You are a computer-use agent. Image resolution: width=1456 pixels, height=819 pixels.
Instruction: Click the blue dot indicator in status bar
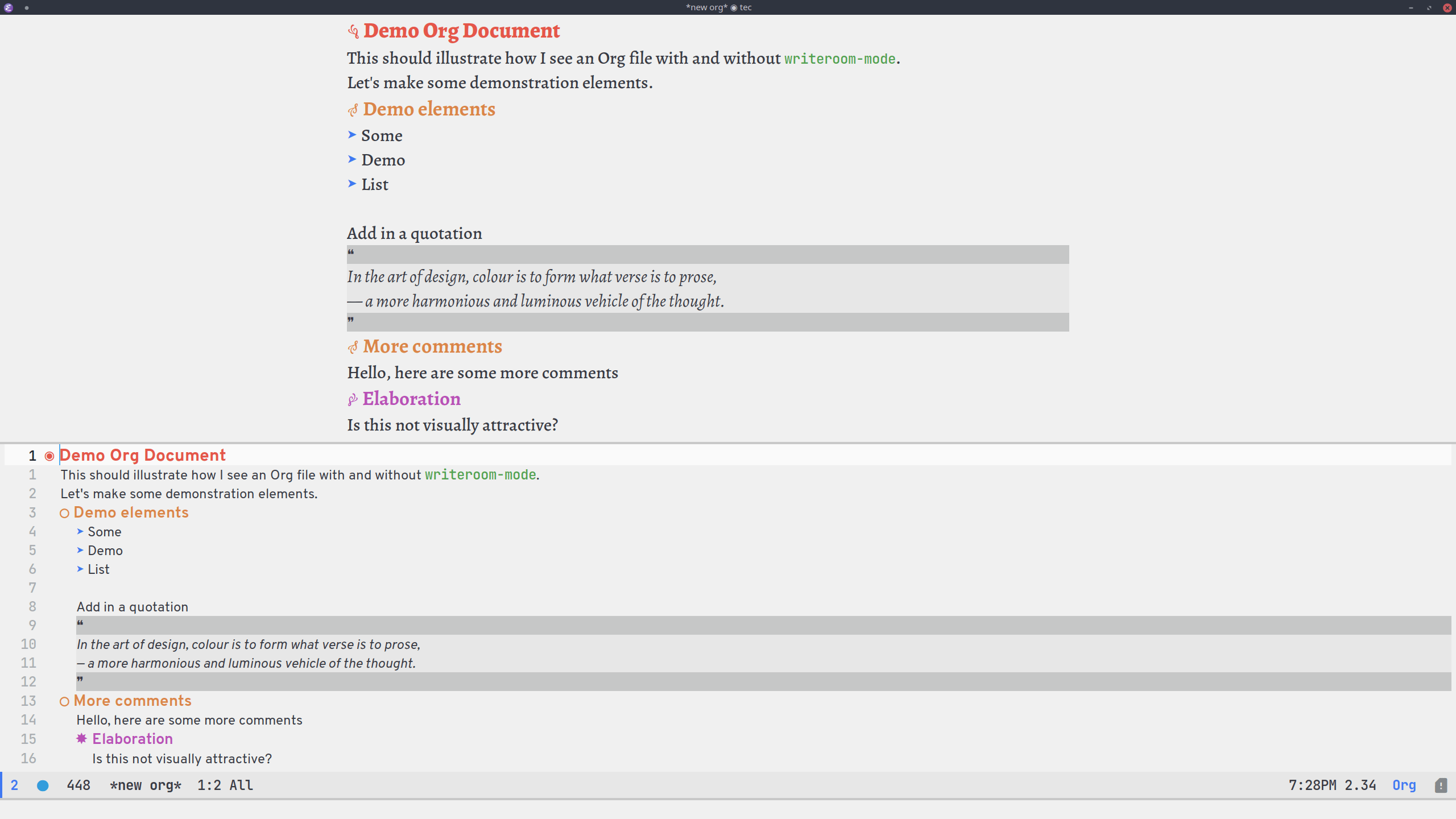[x=41, y=785]
